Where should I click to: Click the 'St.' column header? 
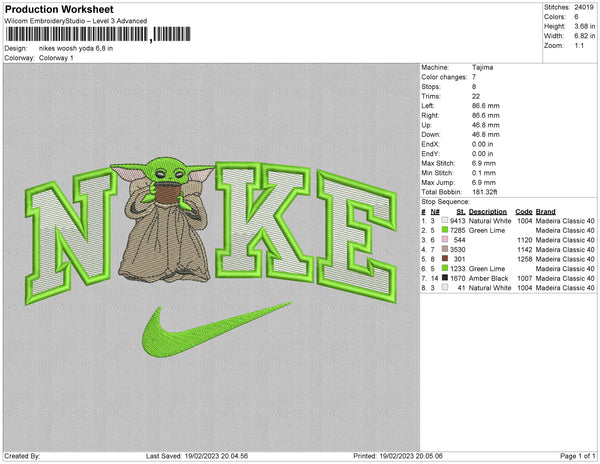pyautogui.click(x=461, y=212)
